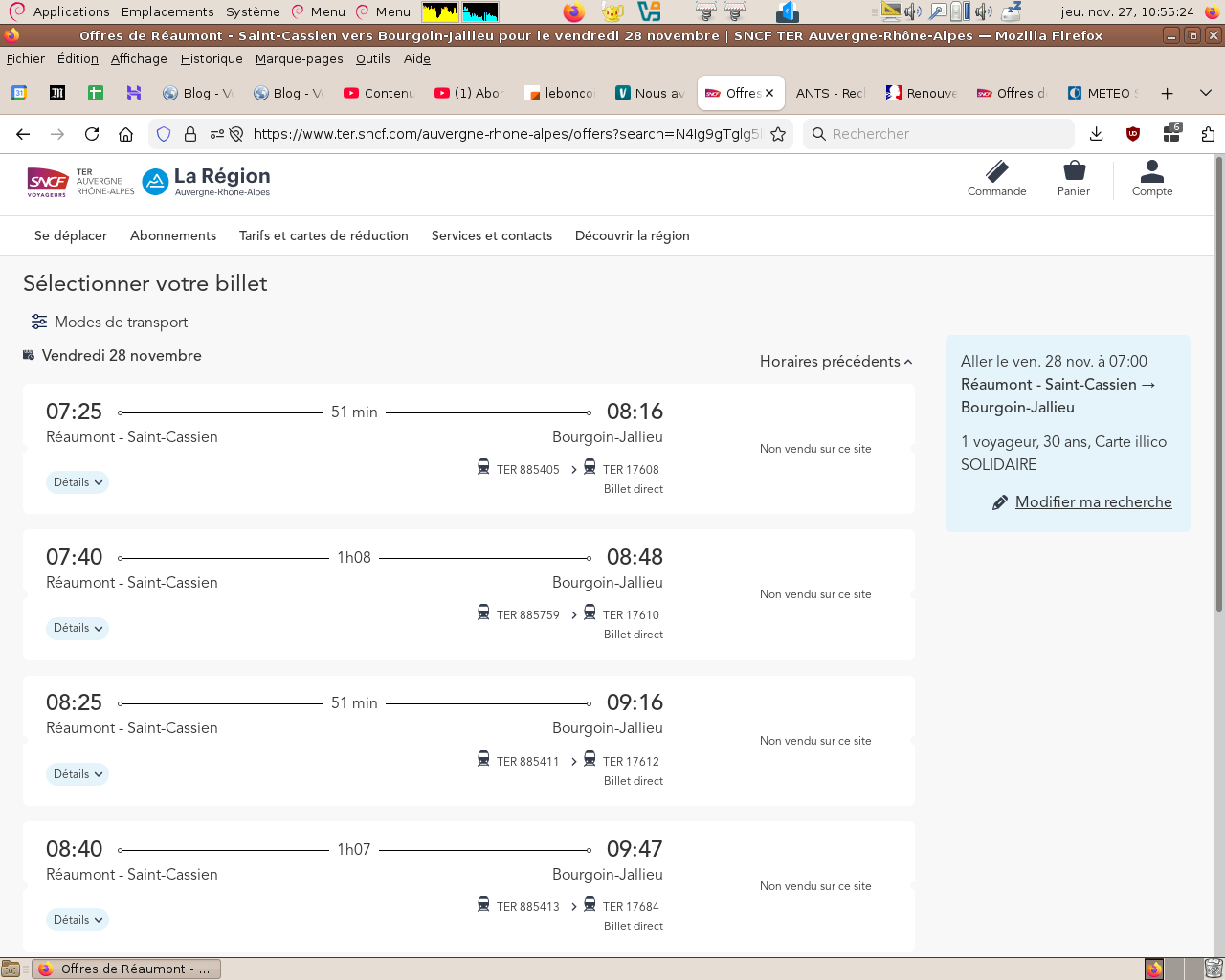Open Firefox downloads arrow icon
This screenshot has height=980, width=1225.
1097,134
